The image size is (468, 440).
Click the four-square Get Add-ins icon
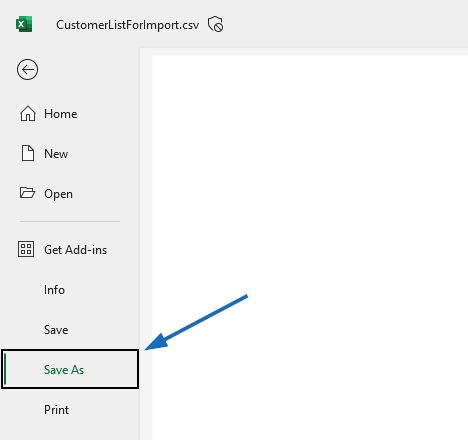(26, 249)
